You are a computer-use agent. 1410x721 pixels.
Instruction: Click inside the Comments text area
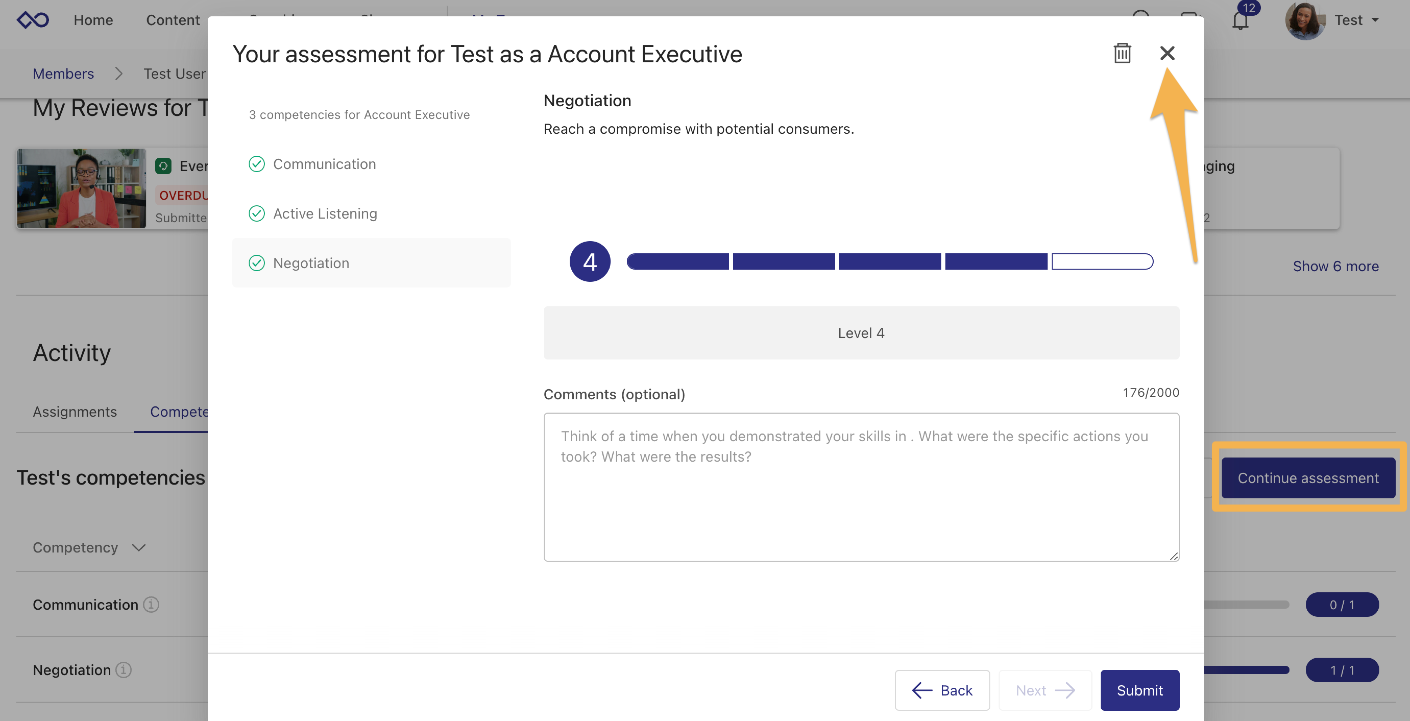point(861,487)
